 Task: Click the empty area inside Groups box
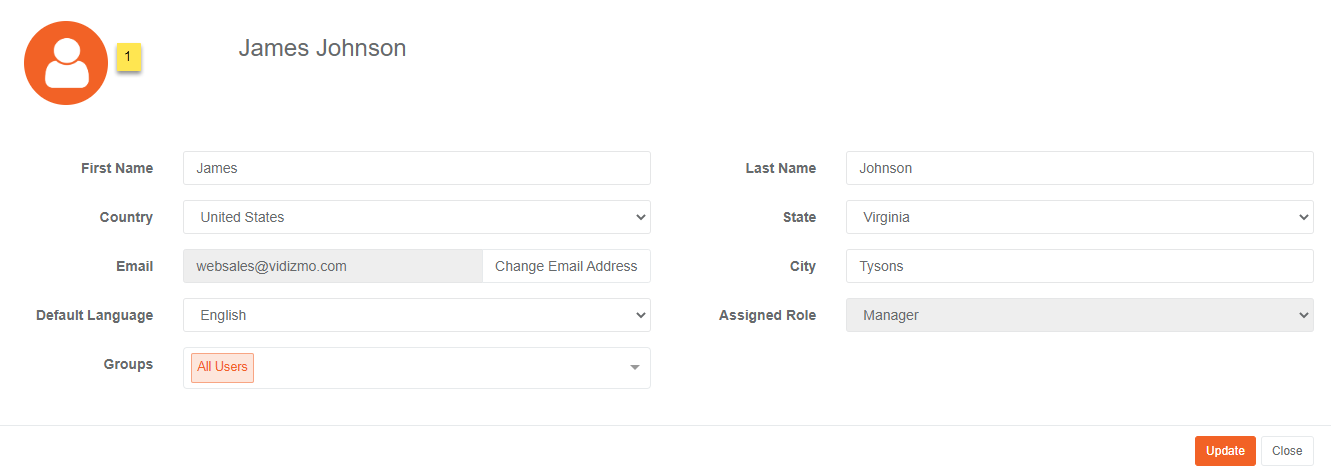click(438, 368)
